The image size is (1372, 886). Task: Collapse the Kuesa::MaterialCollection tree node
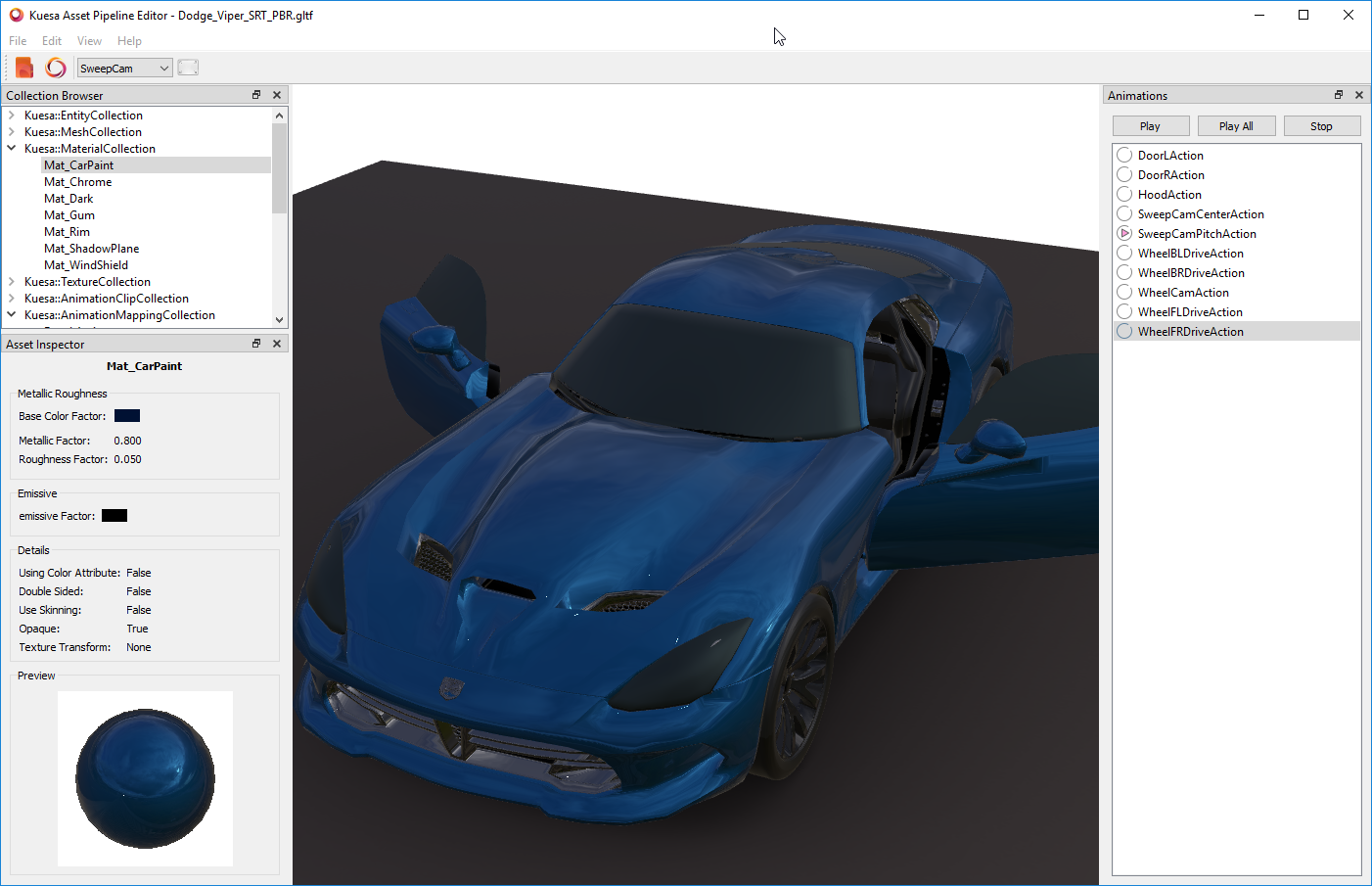(x=12, y=149)
